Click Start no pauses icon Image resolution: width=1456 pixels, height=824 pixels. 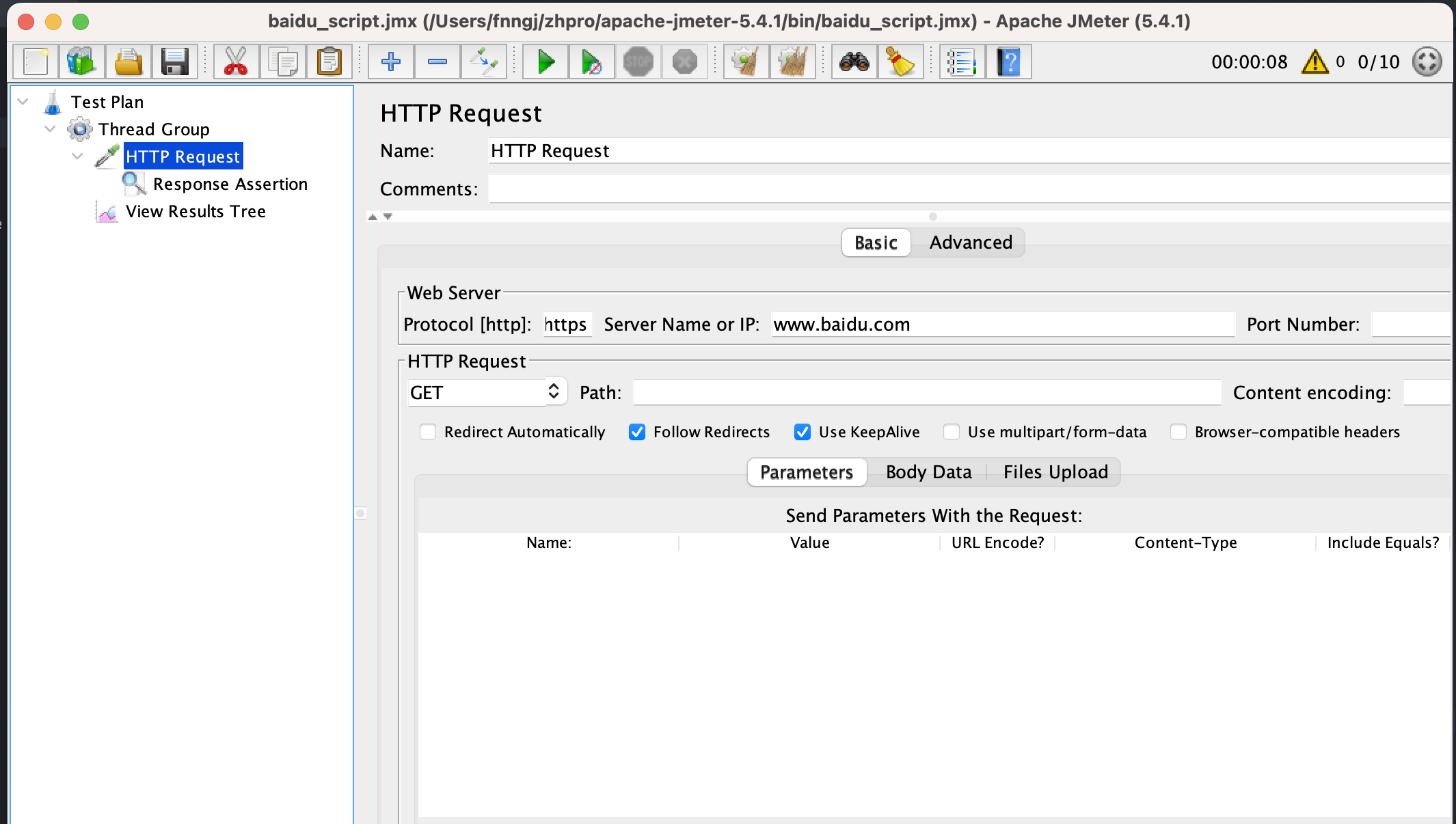point(592,62)
